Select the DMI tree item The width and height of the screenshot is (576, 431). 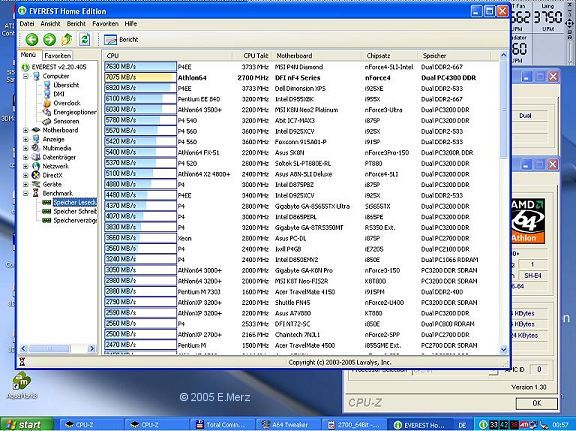tap(59, 94)
